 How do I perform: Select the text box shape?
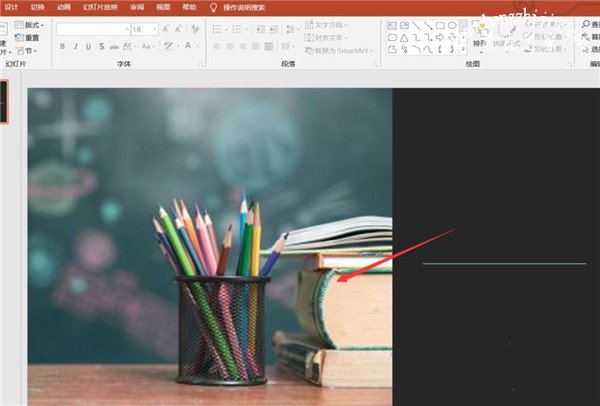(x=392, y=26)
